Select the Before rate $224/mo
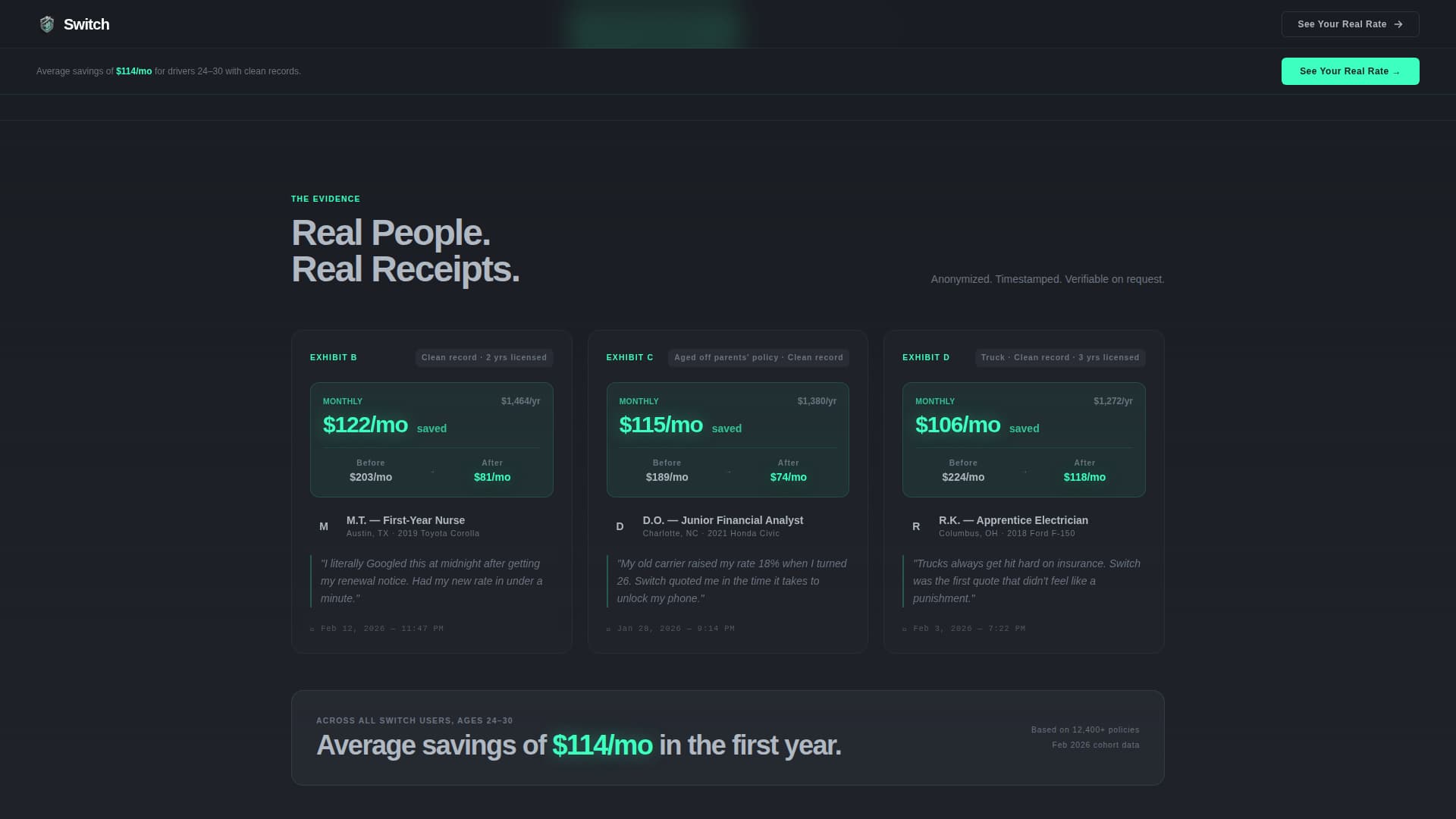Image resolution: width=1456 pixels, height=819 pixels. (x=963, y=477)
